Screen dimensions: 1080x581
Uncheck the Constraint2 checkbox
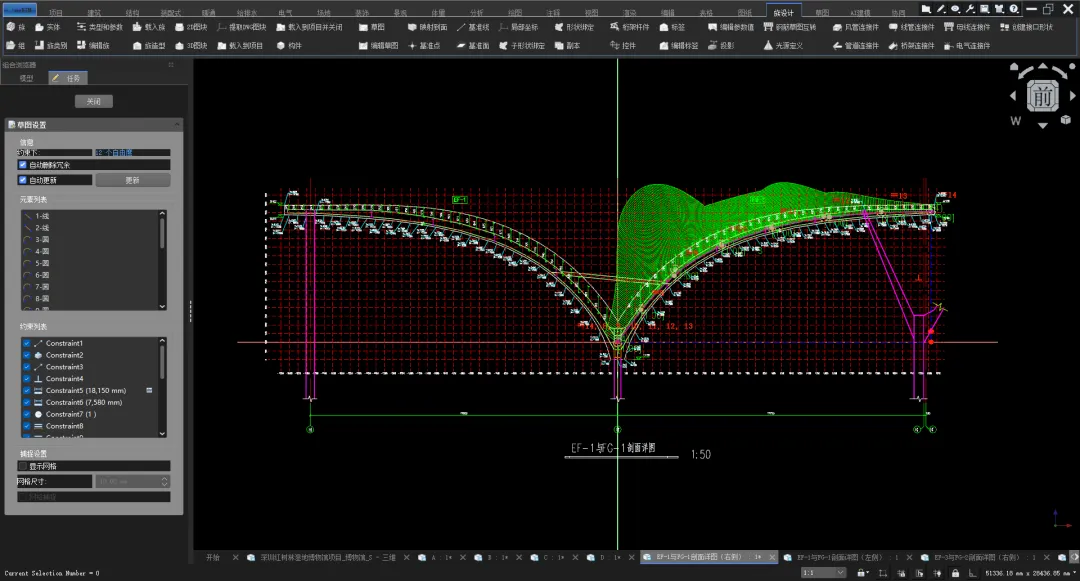[27, 355]
